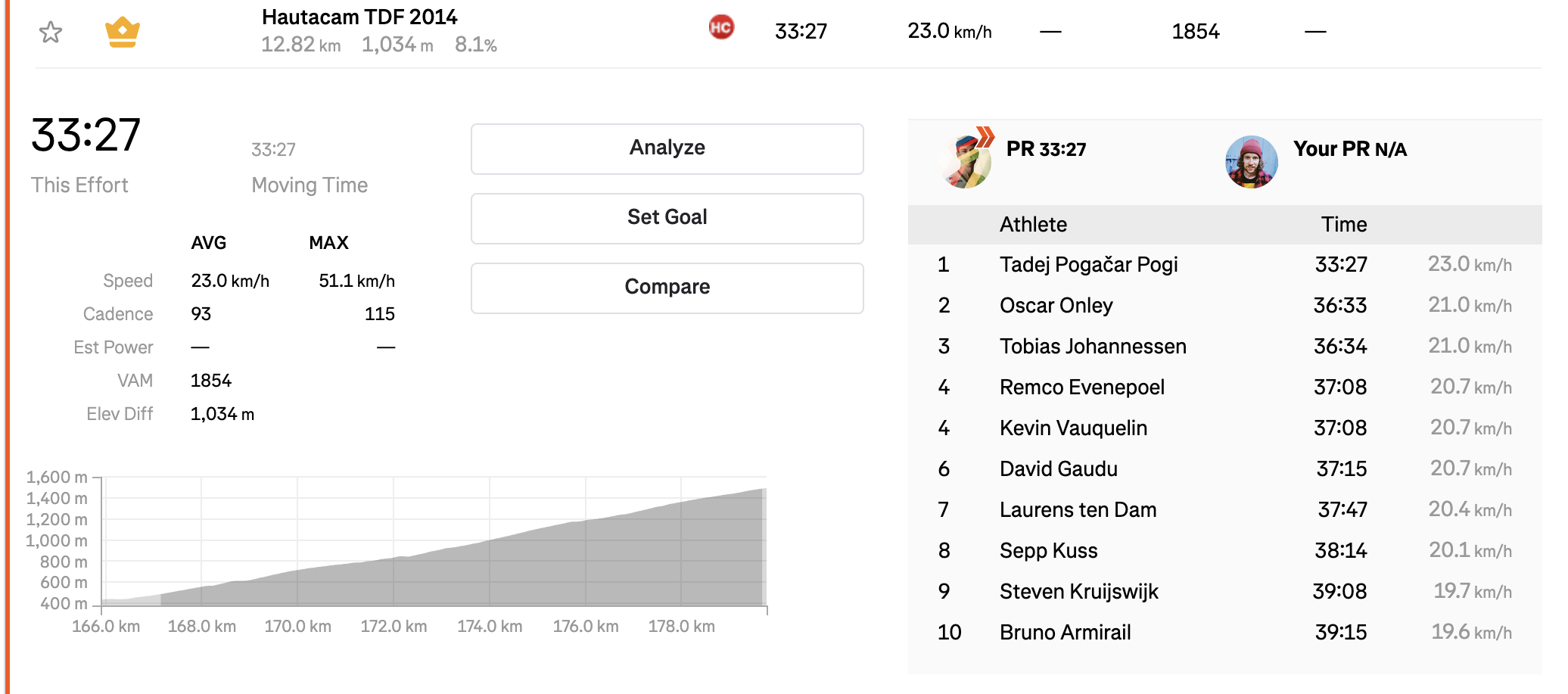The height and width of the screenshot is (694, 1568).
Task: Click the Compare button
Action: click(667, 288)
